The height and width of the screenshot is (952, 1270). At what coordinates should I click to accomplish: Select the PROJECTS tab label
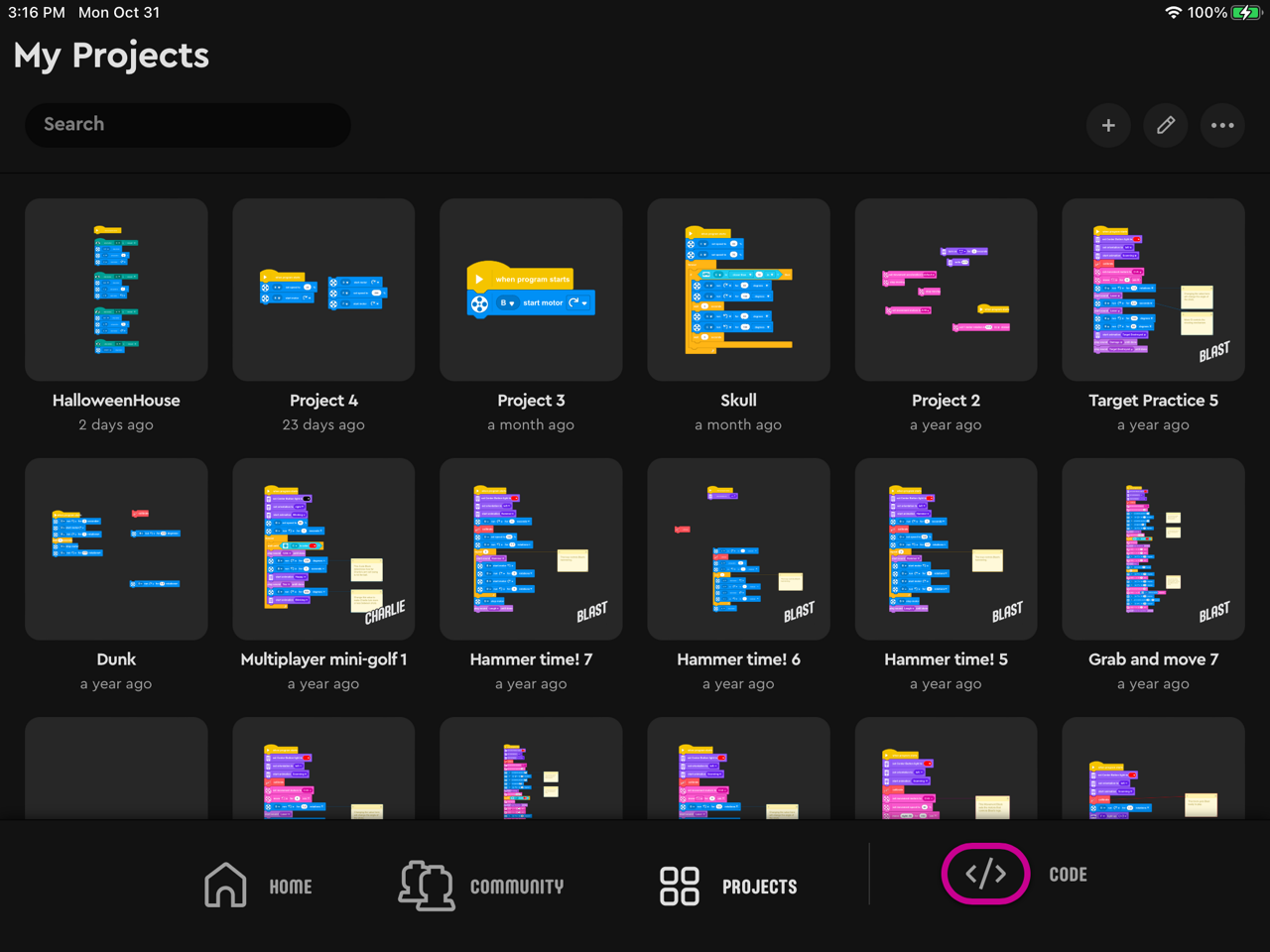[x=760, y=887]
